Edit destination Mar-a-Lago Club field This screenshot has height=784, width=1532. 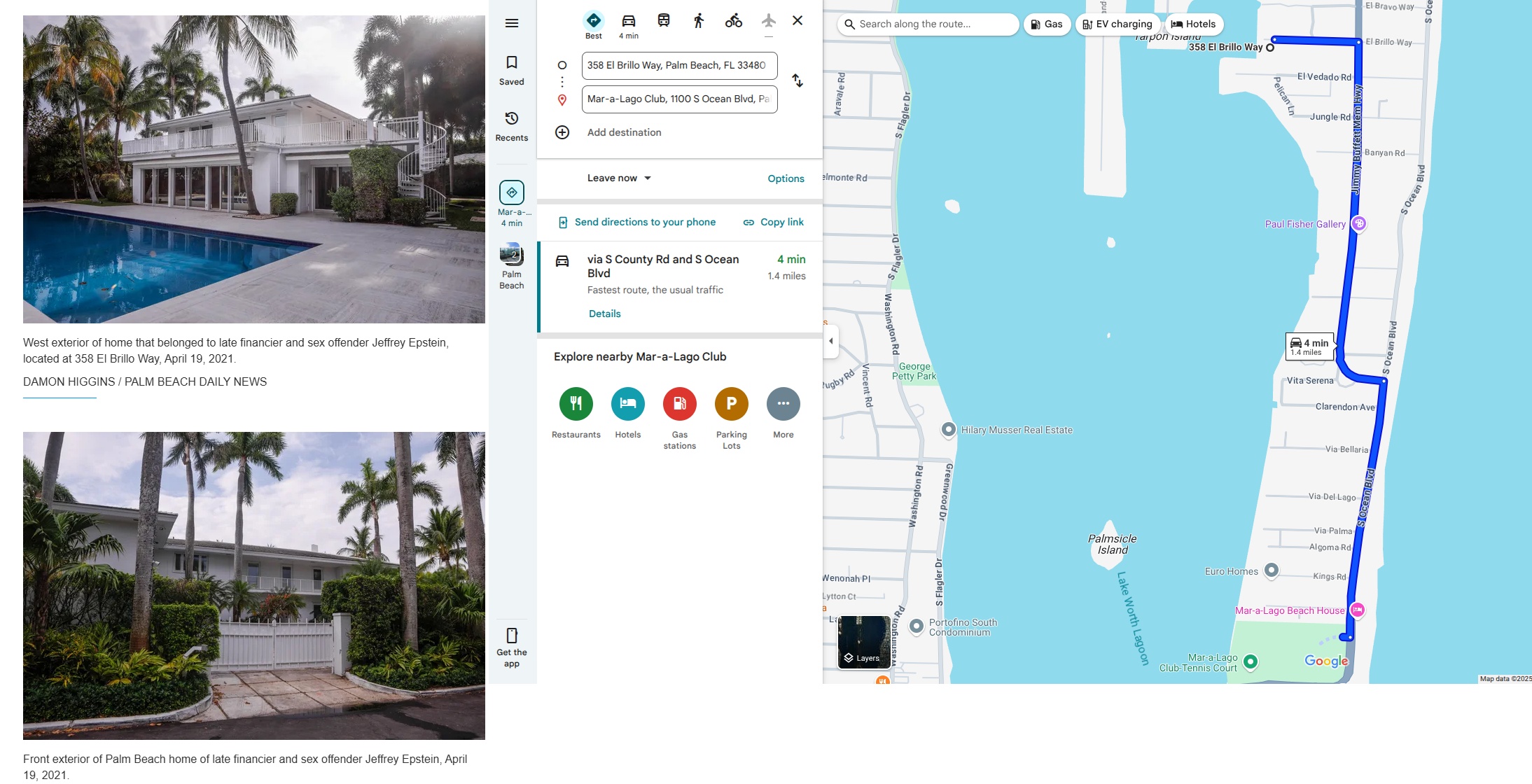coord(679,99)
